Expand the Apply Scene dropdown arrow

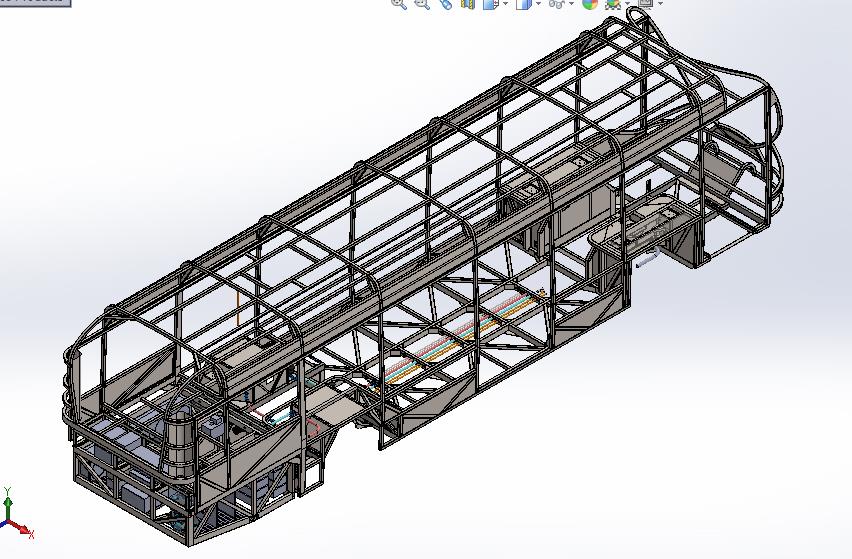(x=628, y=3)
